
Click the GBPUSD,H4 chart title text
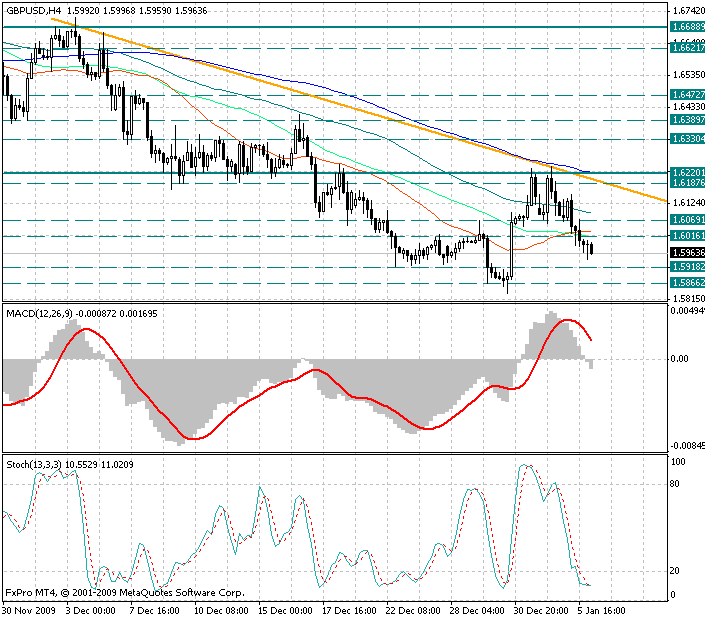tap(34, 10)
